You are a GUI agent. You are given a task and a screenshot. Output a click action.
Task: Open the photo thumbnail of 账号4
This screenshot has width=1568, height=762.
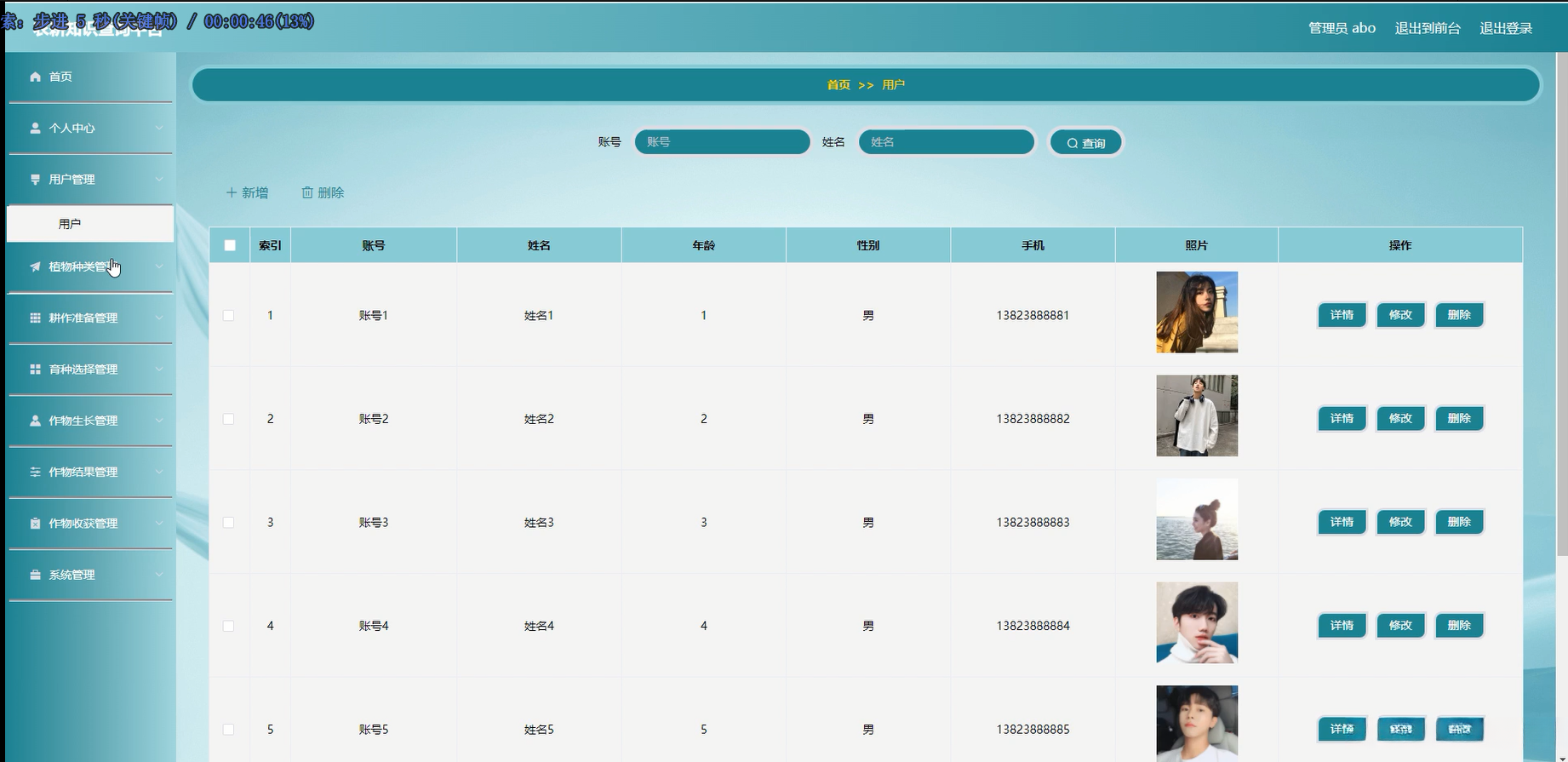click(1197, 622)
